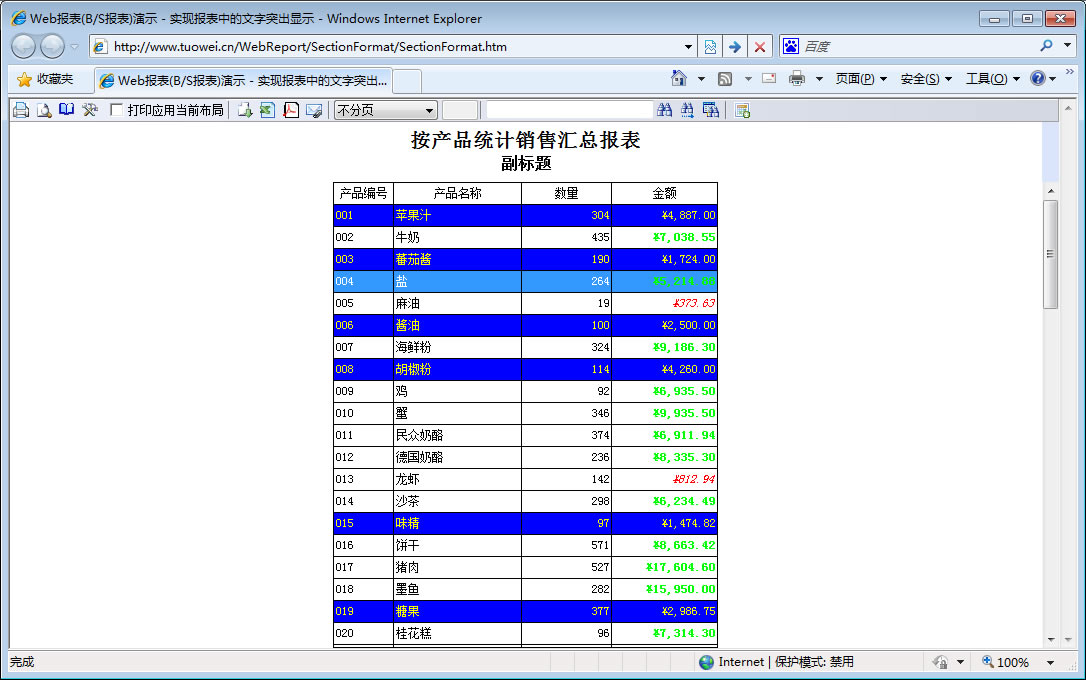
Task: Click in the 百度 search box
Action: pyautogui.click(x=915, y=46)
